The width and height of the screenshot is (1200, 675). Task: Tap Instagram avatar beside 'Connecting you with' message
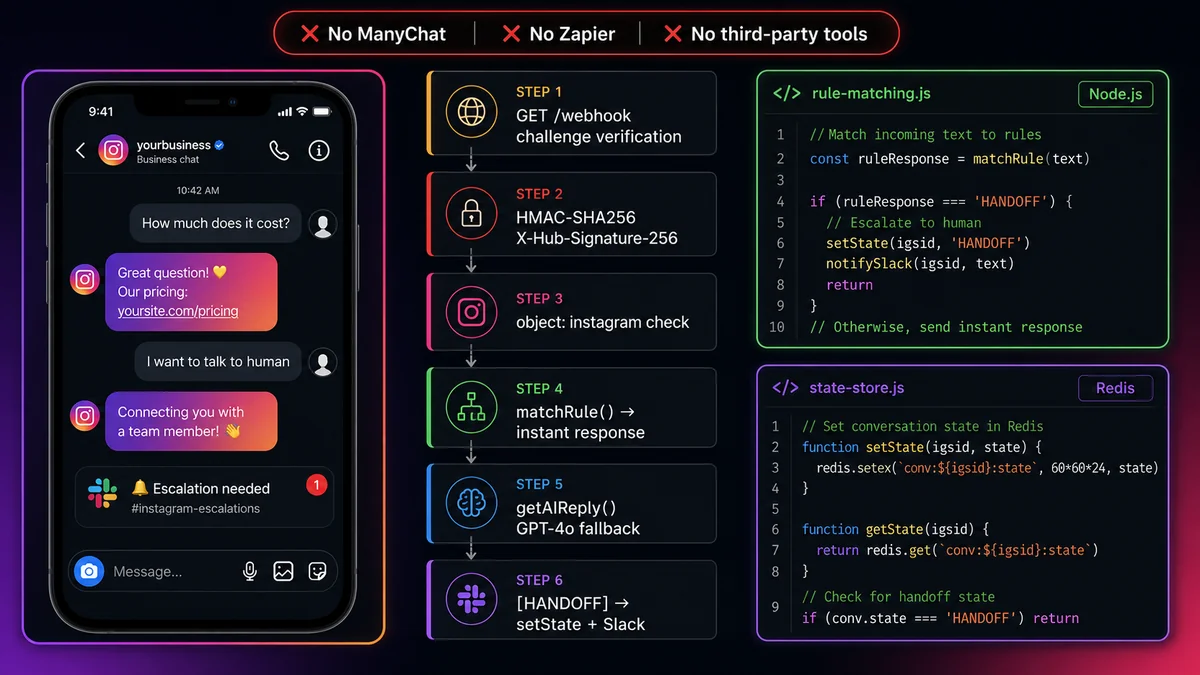pos(85,415)
